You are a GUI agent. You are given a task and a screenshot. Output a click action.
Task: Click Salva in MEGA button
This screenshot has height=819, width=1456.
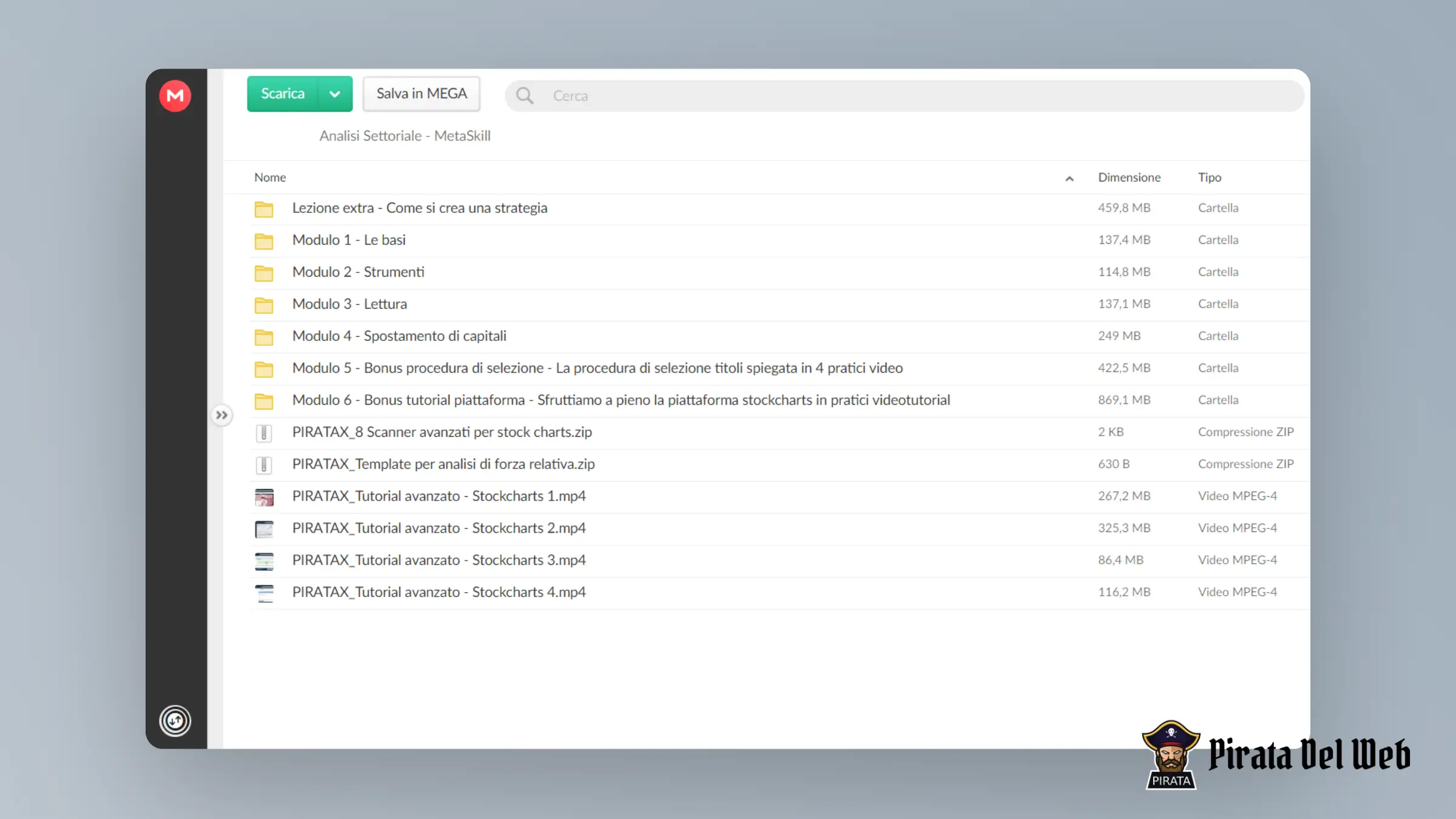tap(422, 93)
